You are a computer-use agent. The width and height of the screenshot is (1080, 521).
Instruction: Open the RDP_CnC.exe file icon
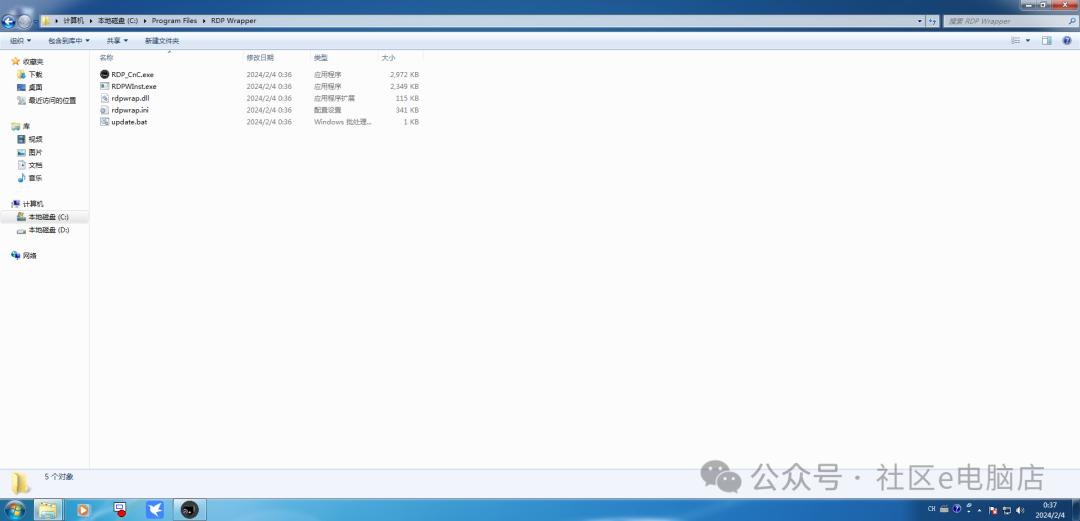105,74
